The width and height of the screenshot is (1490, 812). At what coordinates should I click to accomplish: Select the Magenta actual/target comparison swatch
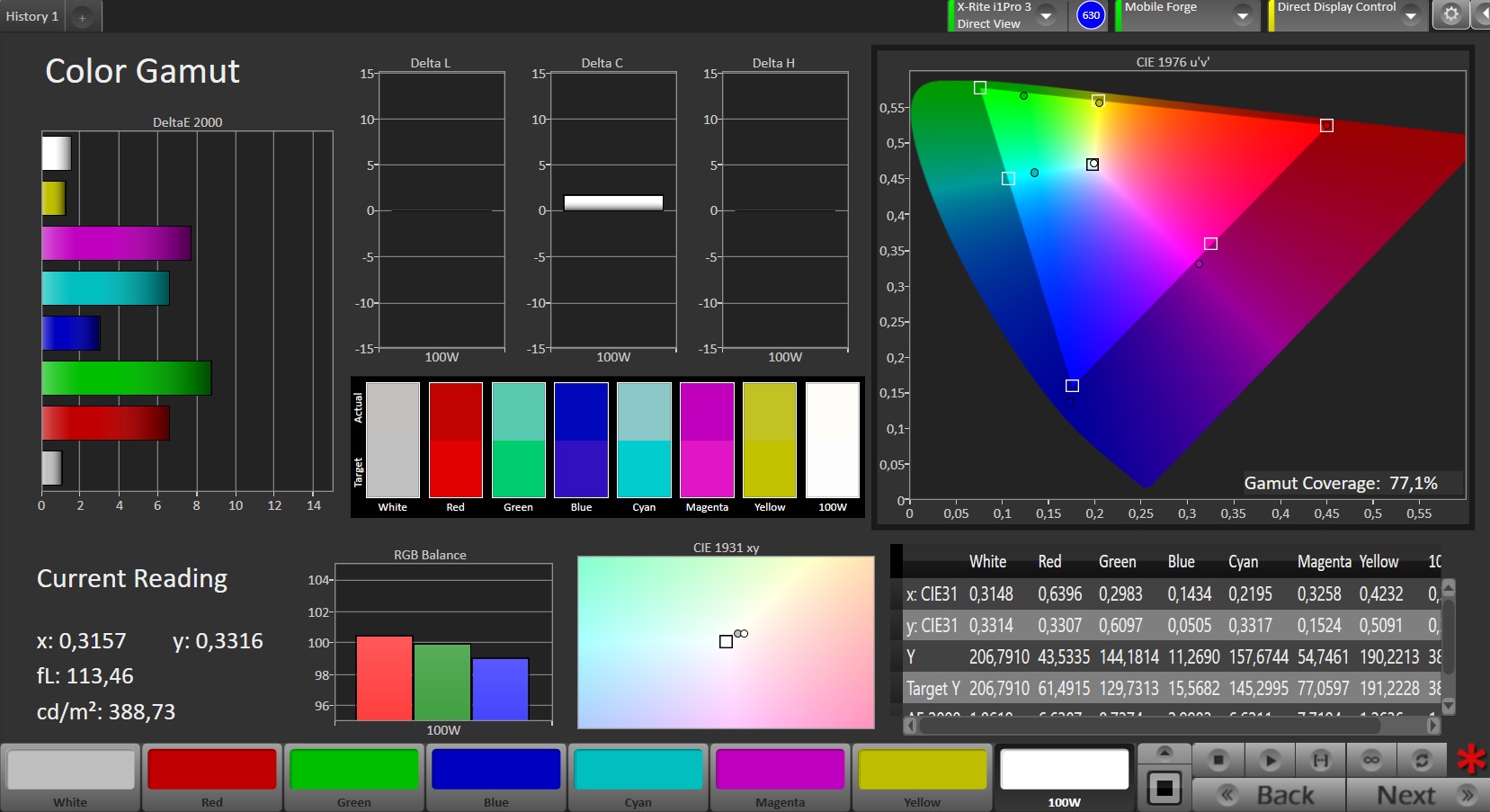708,440
